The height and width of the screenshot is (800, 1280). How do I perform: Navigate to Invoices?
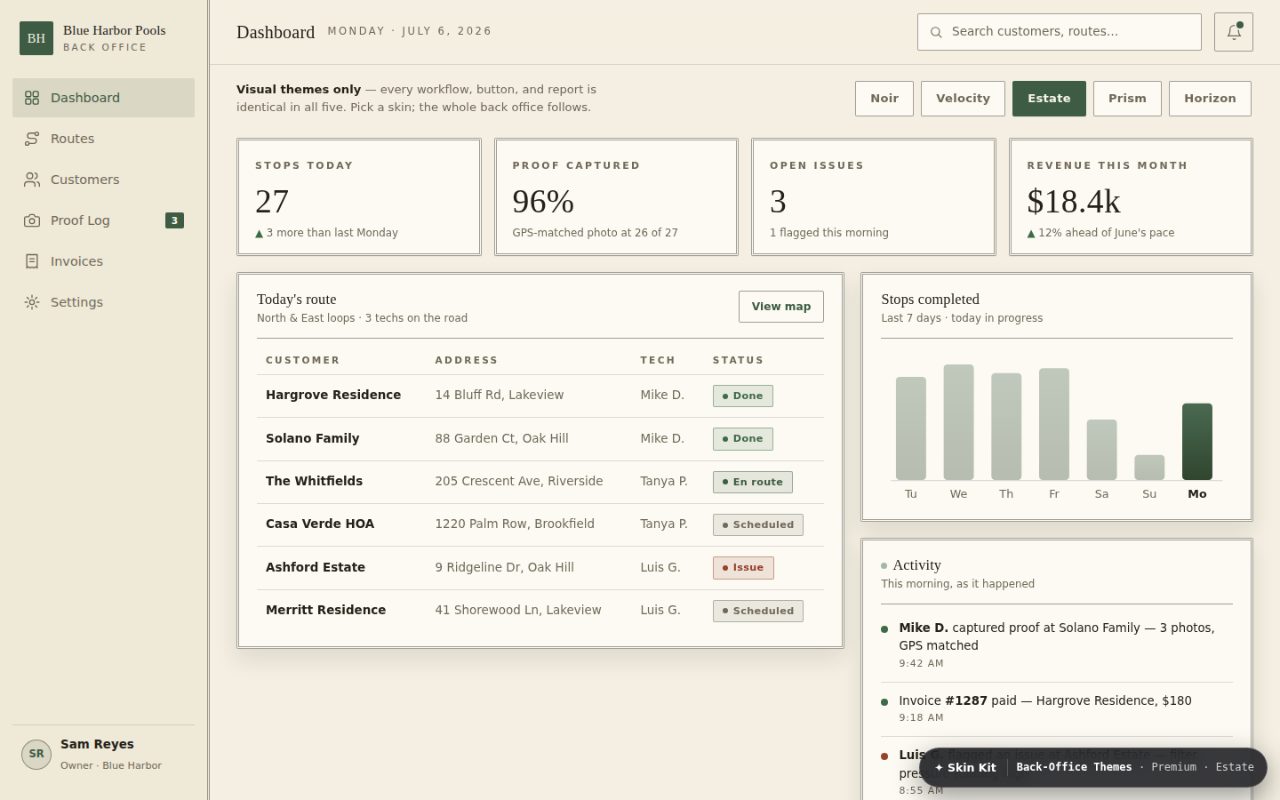point(104,261)
